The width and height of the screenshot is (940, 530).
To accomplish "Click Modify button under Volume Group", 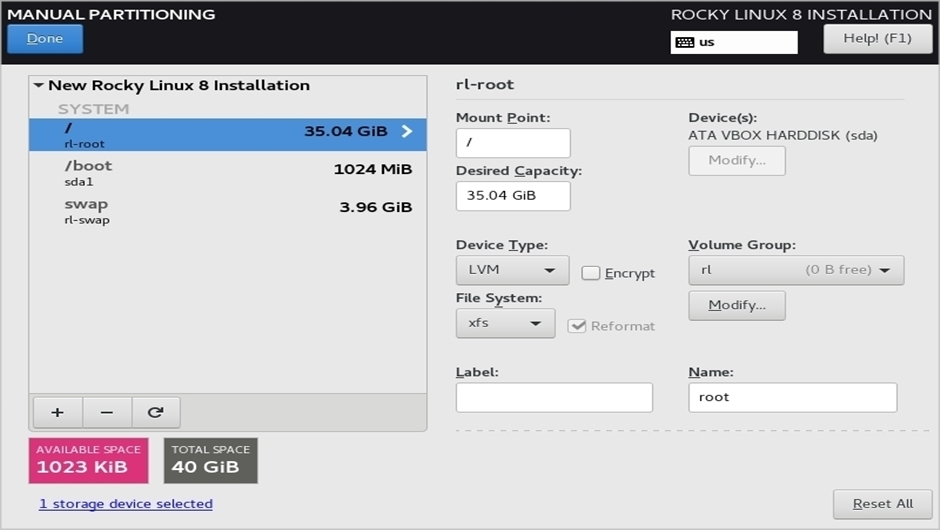I will tap(737, 305).
